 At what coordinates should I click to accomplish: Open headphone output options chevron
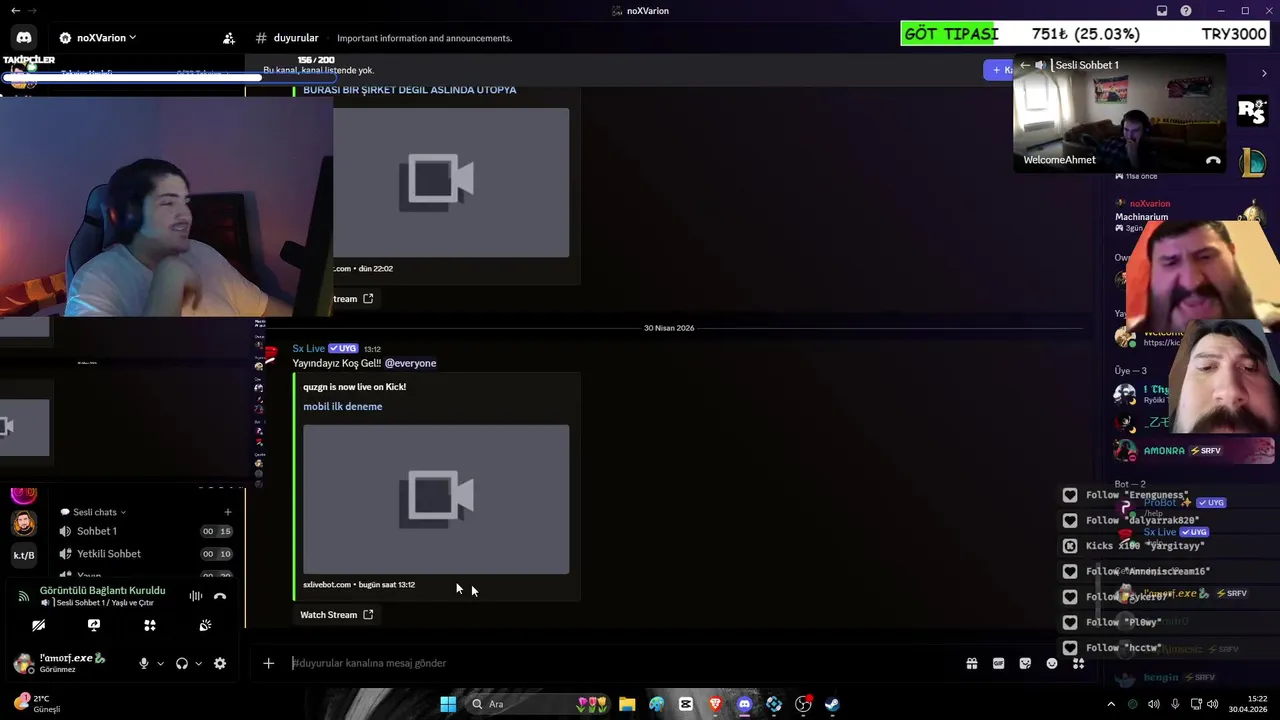198,663
